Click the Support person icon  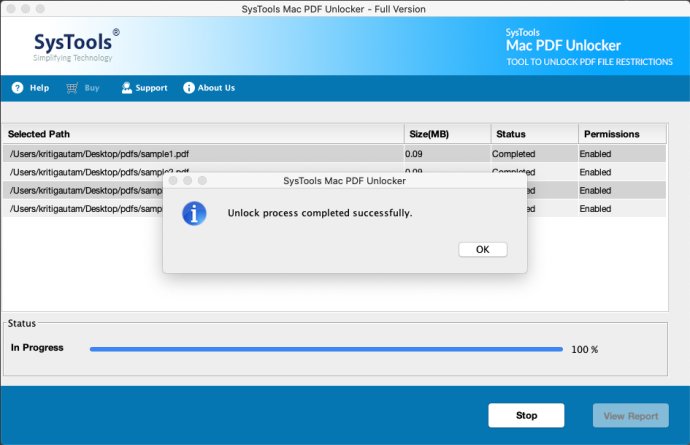(127, 88)
